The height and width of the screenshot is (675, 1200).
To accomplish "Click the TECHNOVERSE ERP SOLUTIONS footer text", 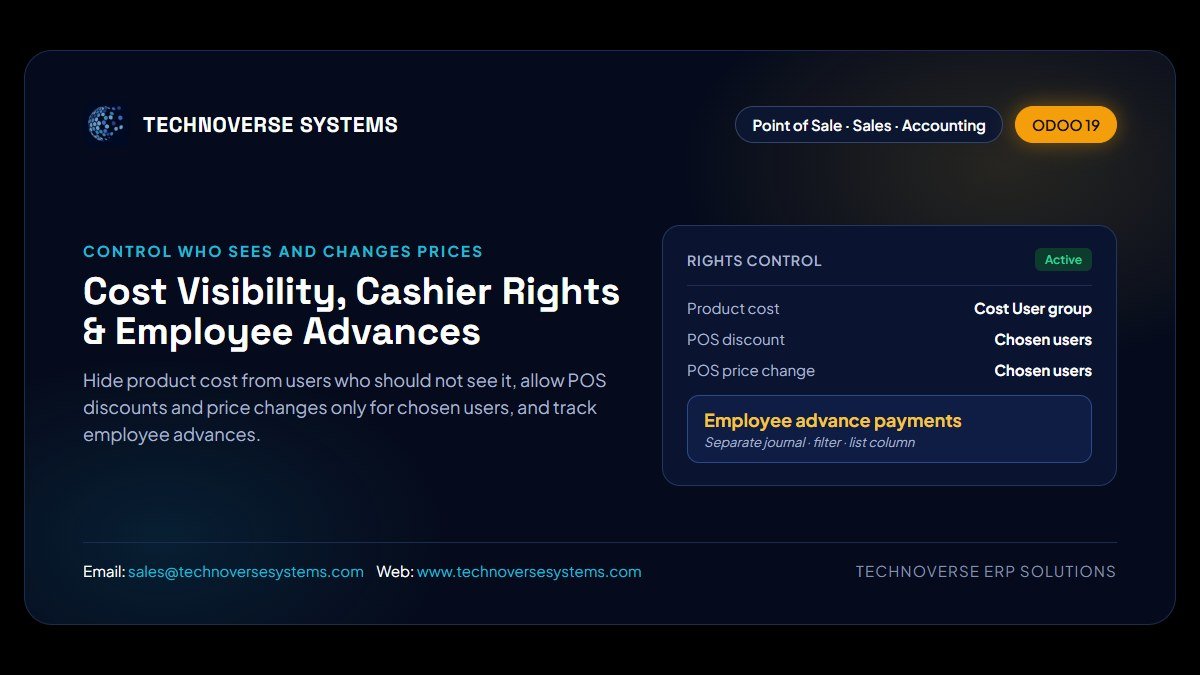I will click(x=986, y=572).
